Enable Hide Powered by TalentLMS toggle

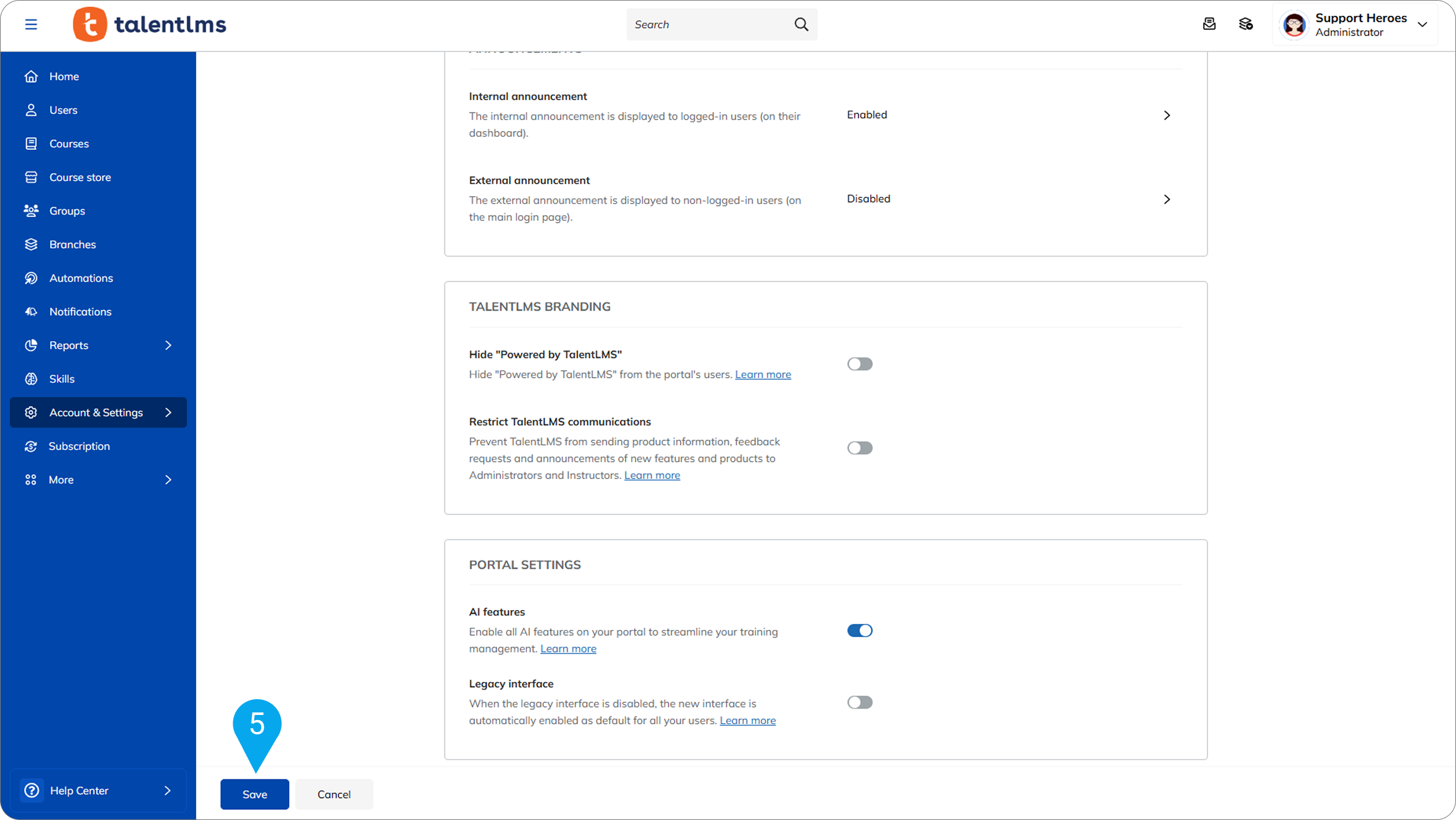860,364
